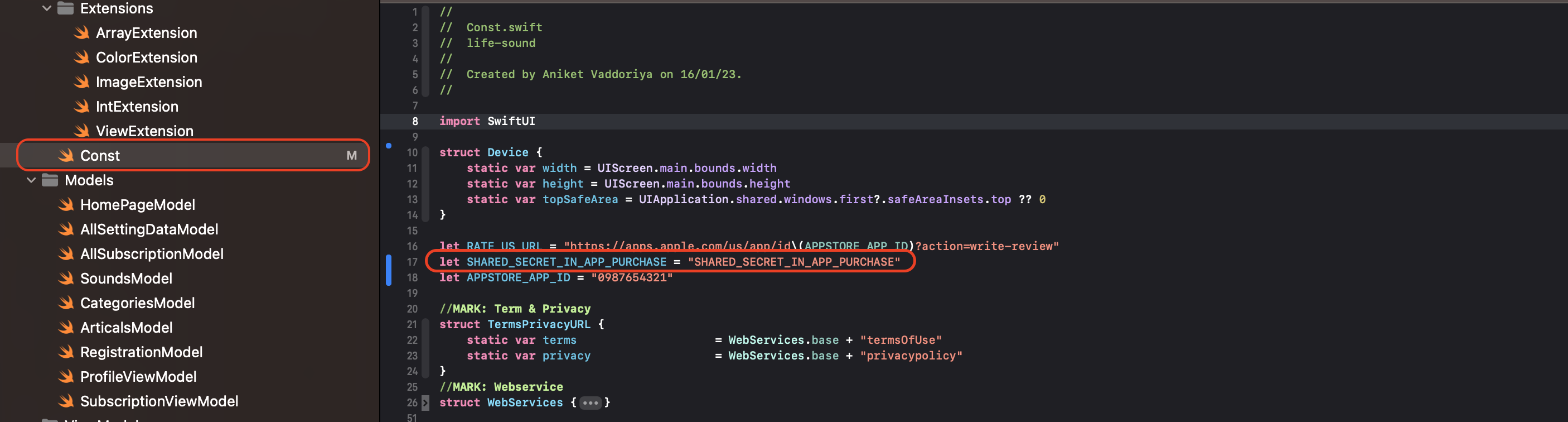Click the APPSTORE_APP_ID declaration name on line 18
The width and height of the screenshot is (1568, 422).
tap(518, 277)
